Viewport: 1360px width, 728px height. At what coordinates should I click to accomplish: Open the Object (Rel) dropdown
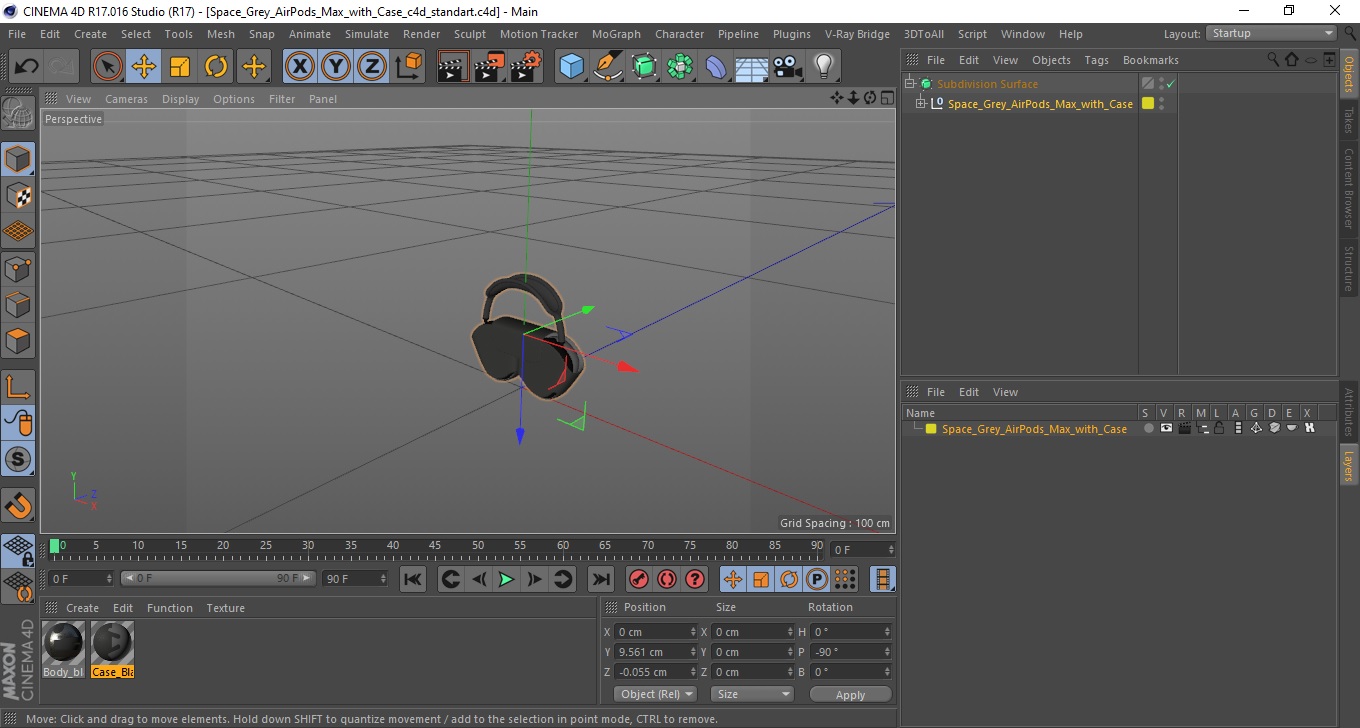point(656,694)
